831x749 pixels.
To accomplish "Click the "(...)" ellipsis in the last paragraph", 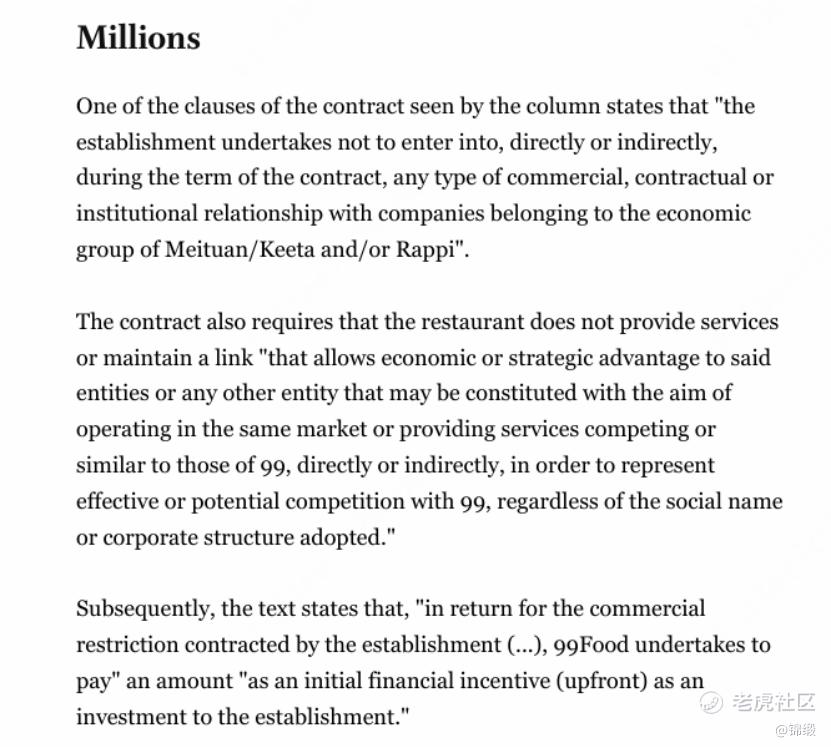I will [x=524, y=645].
